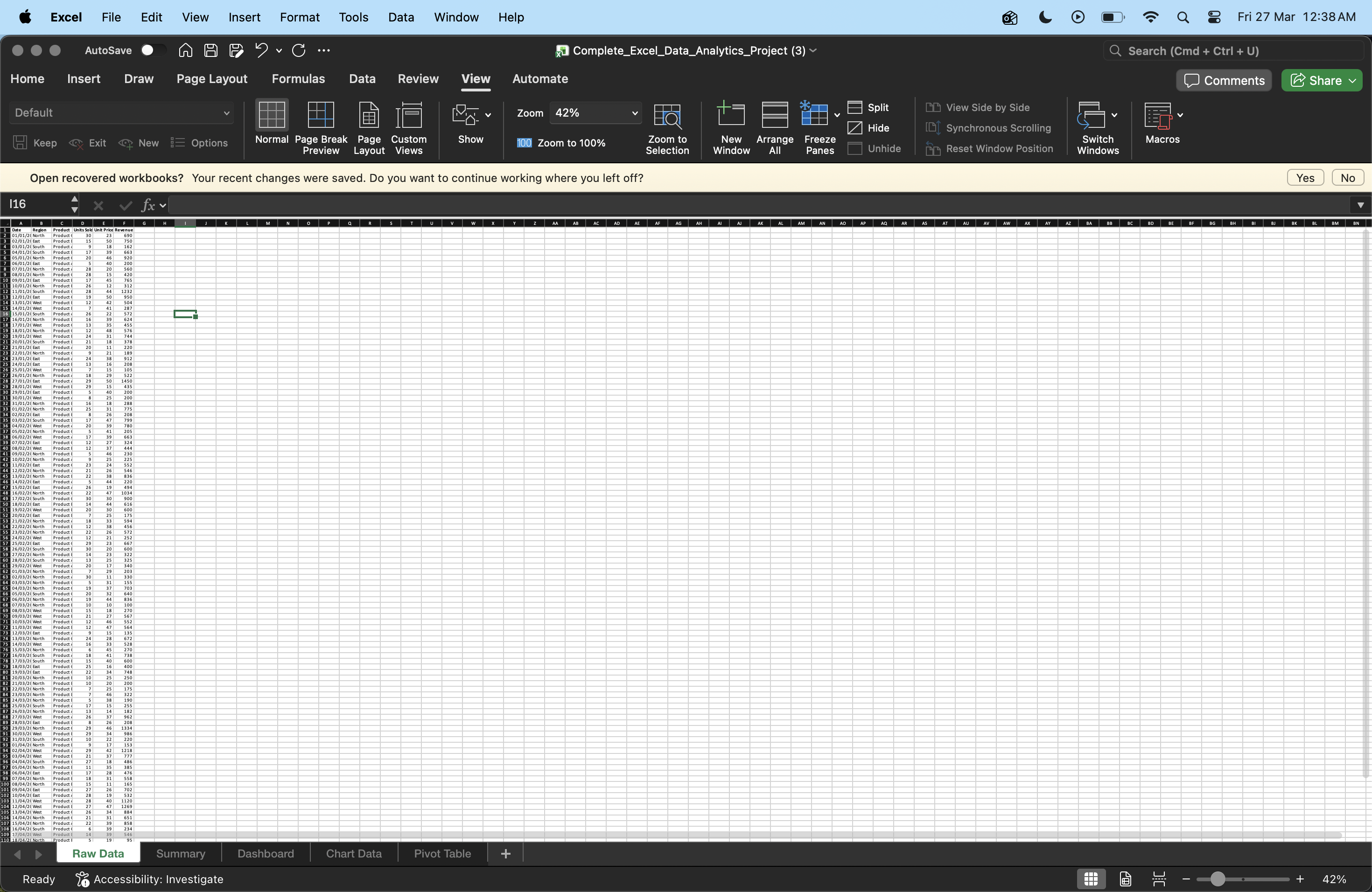Click the Redo icon
1372x892 pixels.
click(x=299, y=51)
